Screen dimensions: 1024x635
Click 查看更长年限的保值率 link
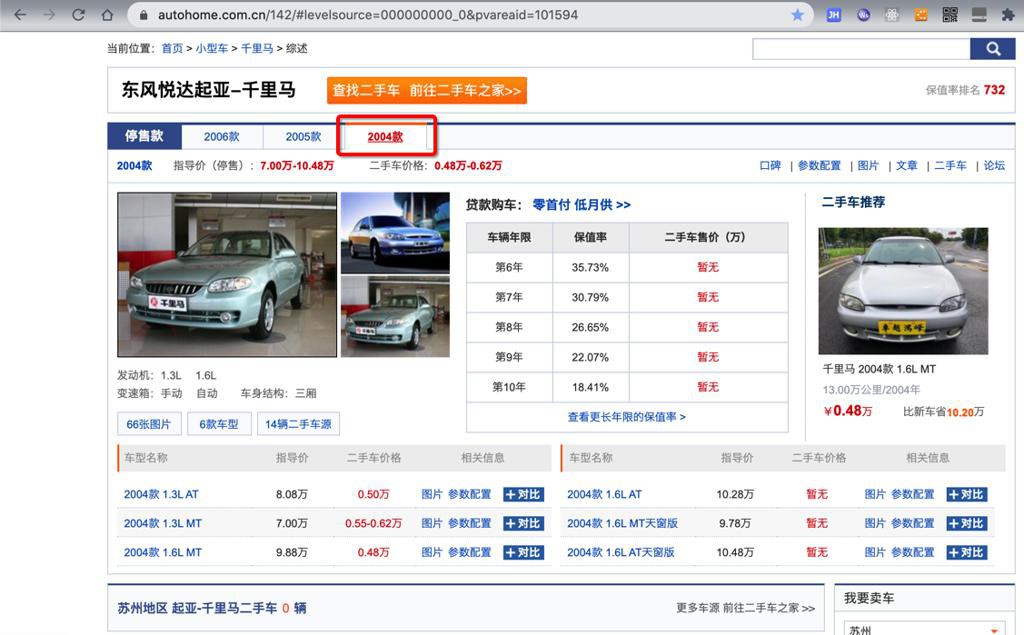(627, 417)
